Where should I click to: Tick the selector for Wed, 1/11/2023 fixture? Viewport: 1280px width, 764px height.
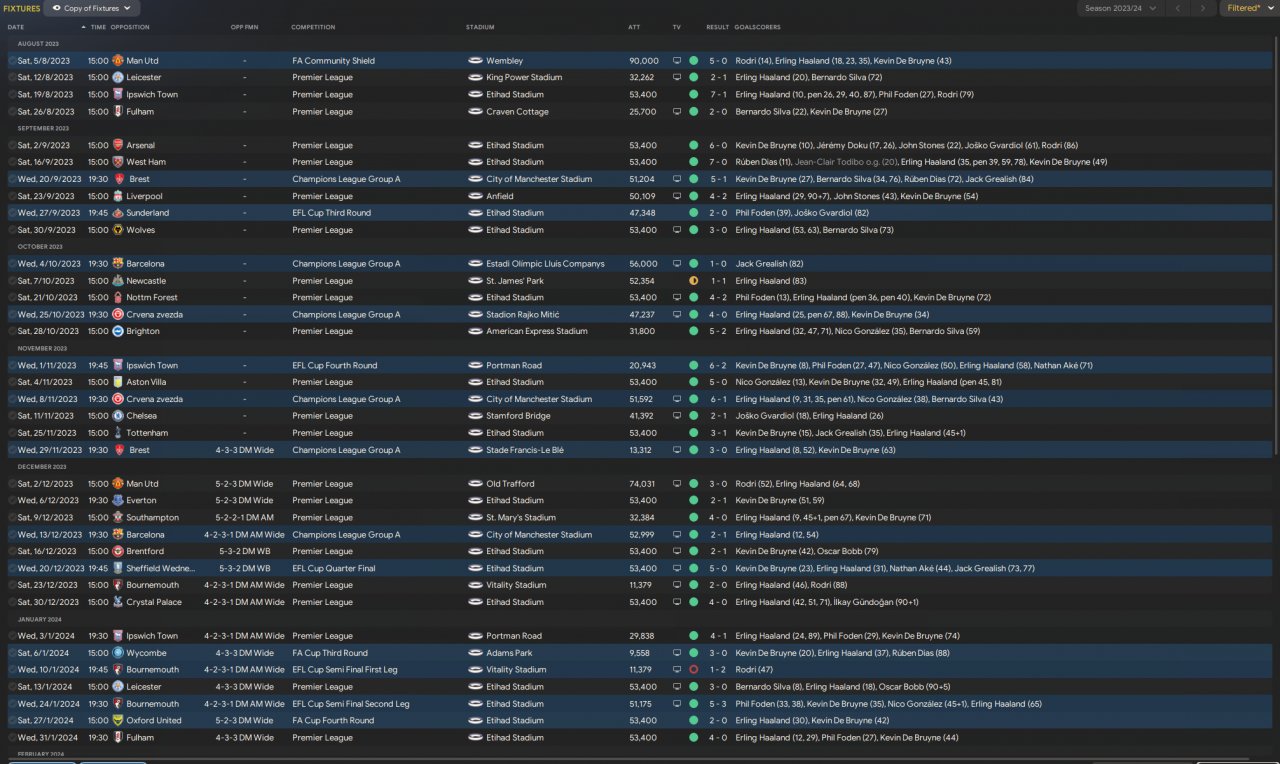[x=12, y=365]
